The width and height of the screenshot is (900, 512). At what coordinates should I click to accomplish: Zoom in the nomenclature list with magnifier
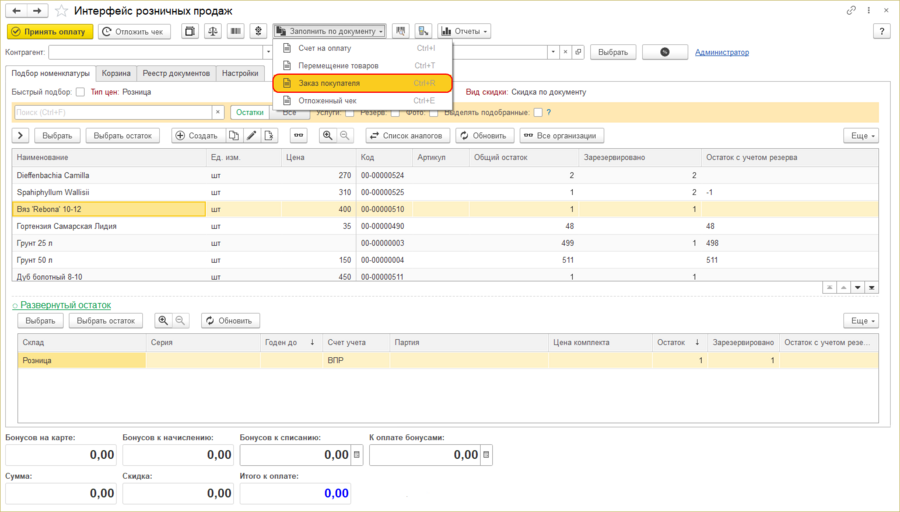coord(327,135)
